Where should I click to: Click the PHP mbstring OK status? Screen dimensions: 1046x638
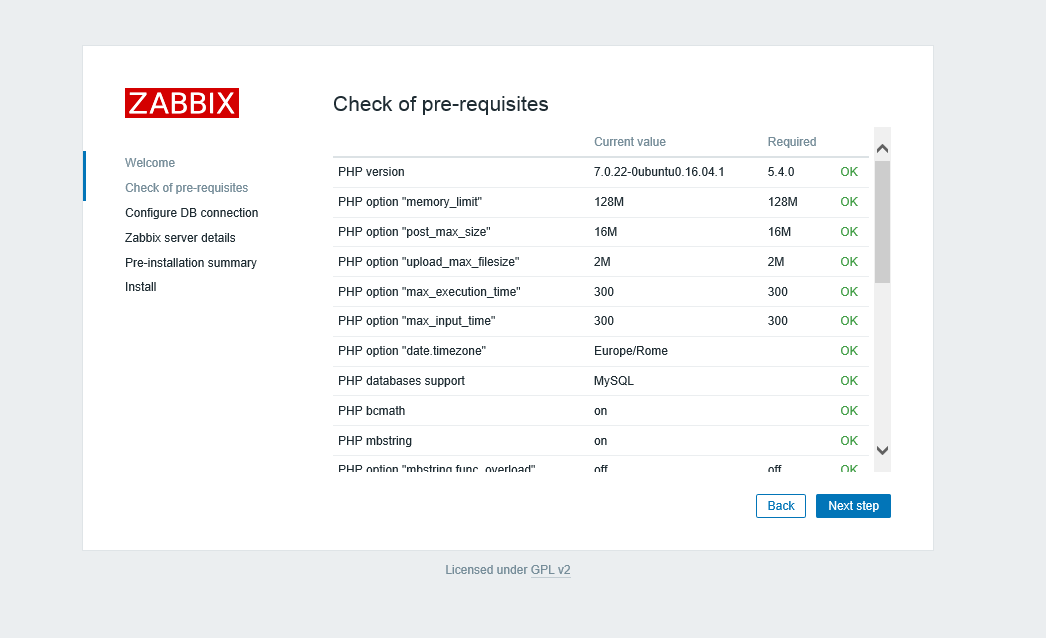coord(849,440)
